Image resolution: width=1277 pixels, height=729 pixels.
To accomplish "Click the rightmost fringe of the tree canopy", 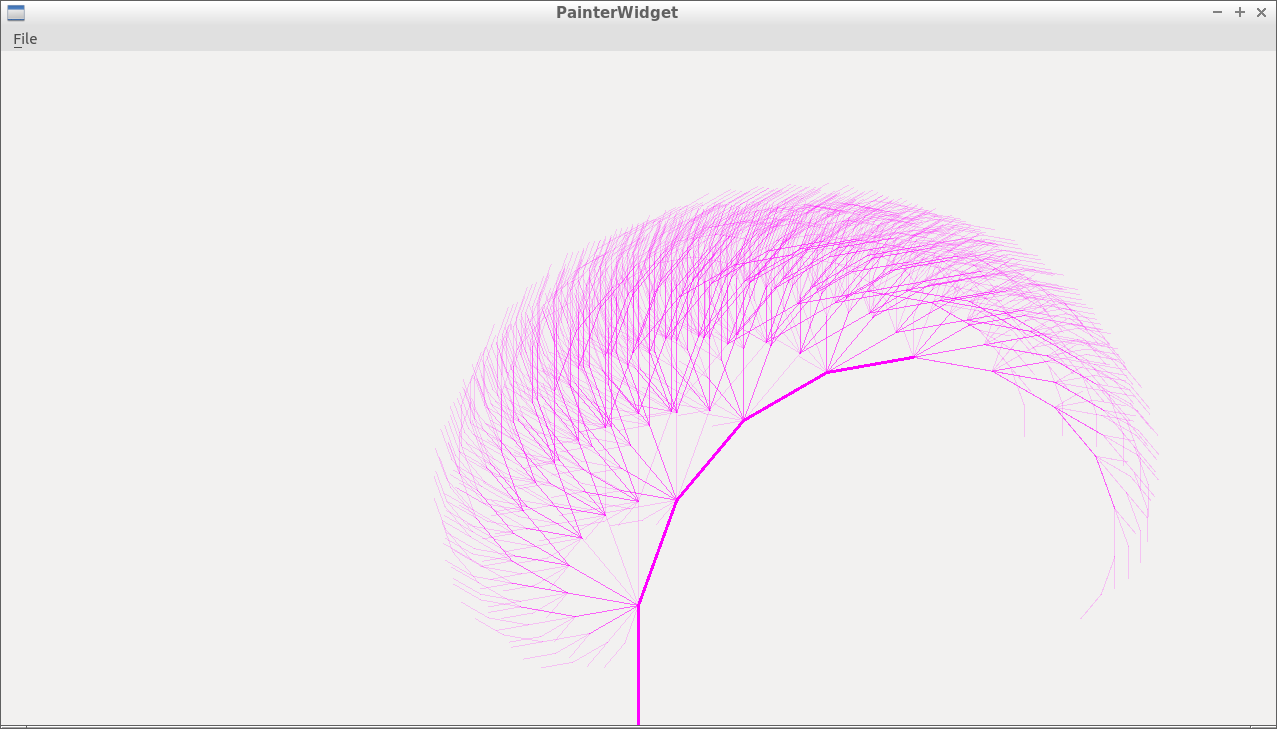I will (1156, 450).
